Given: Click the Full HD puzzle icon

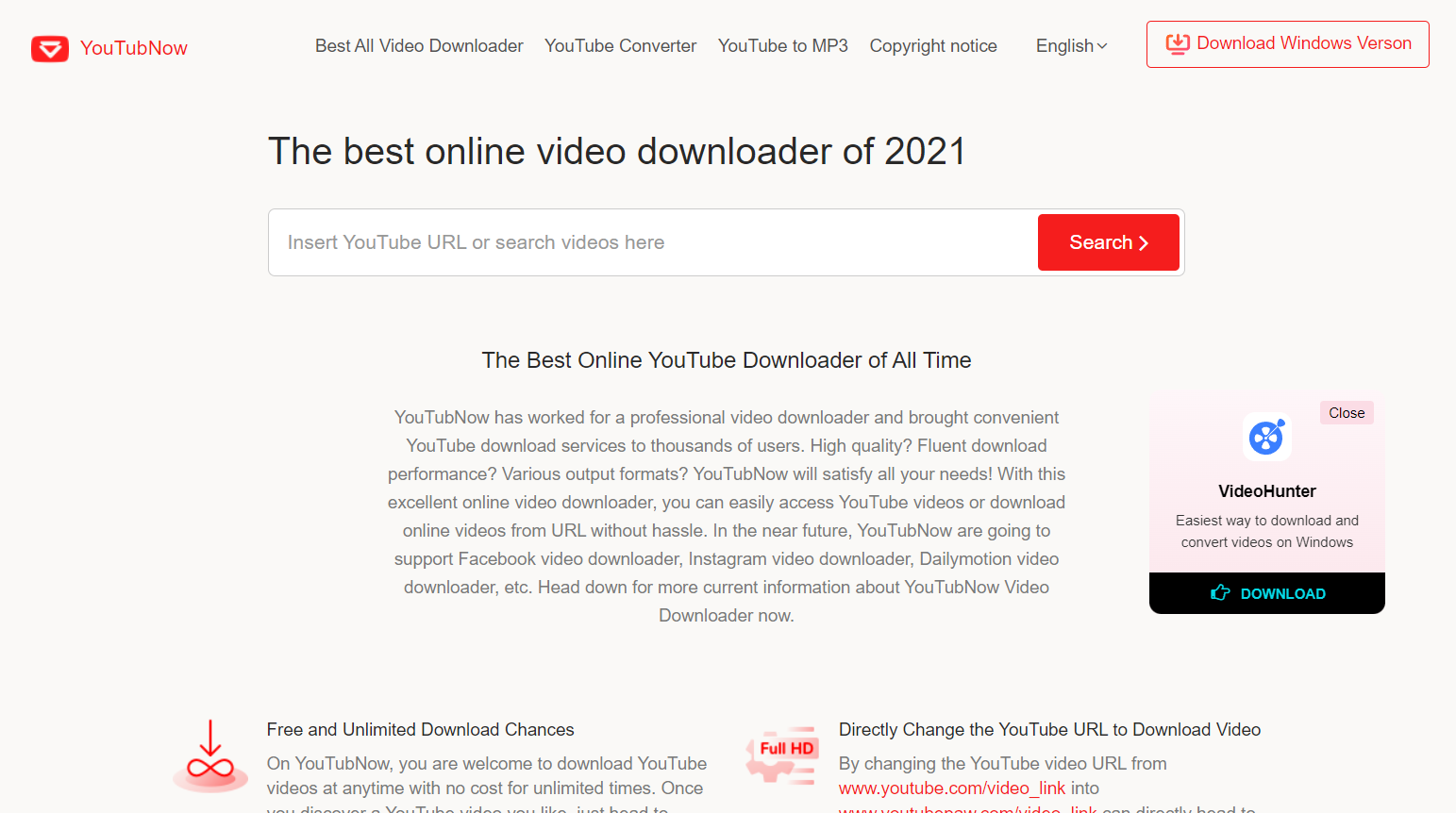Looking at the screenshot, I should coord(783,755).
